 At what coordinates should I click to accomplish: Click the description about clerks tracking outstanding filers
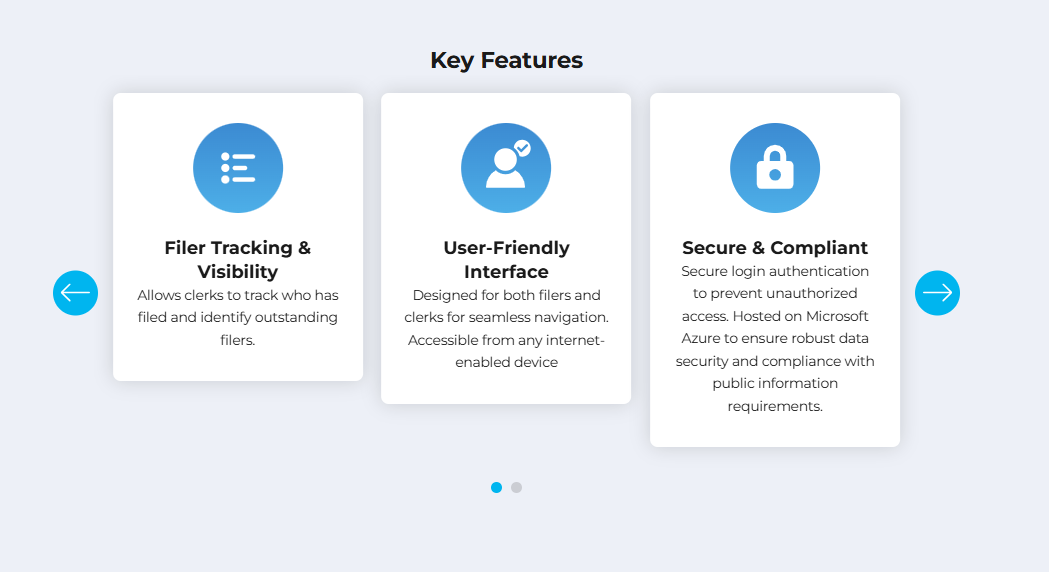(x=238, y=317)
